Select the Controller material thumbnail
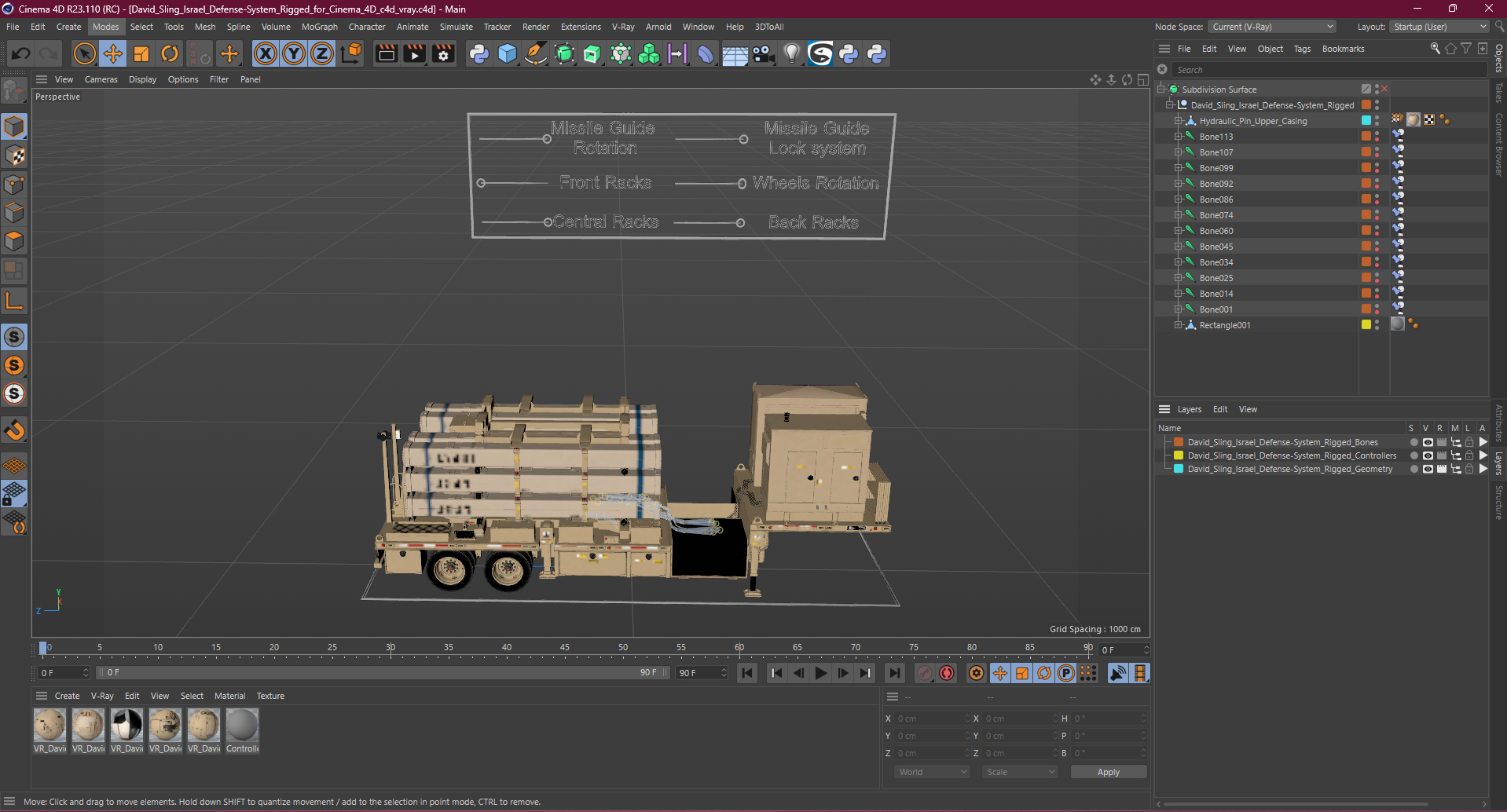The height and width of the screenshot is (812, 1507). [x=242, y=725]
